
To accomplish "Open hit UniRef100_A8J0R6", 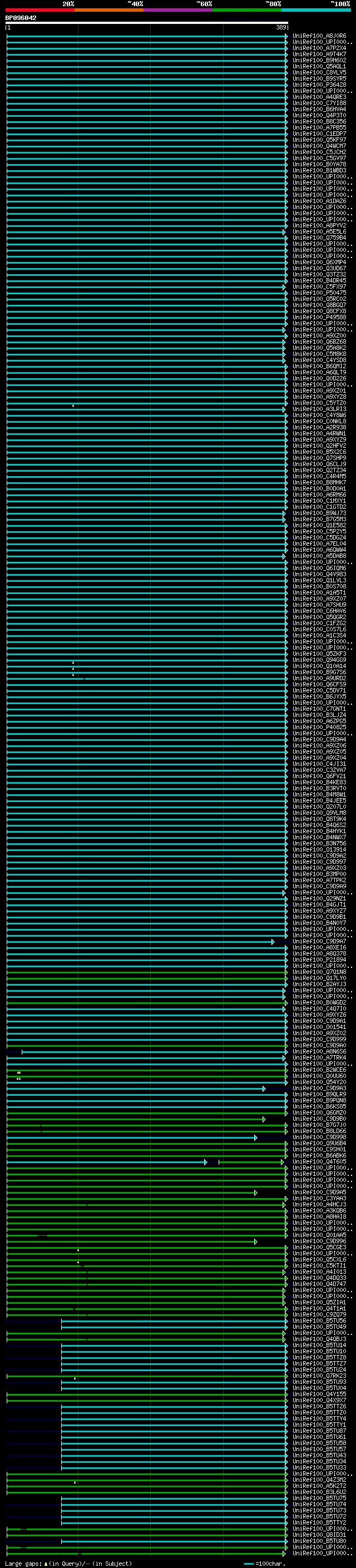I will [319, 36].
